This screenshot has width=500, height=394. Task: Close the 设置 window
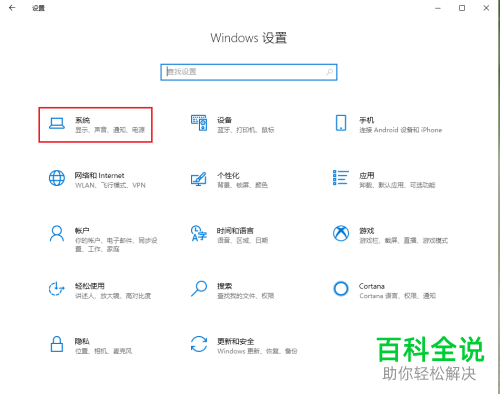tap(486, 8)
